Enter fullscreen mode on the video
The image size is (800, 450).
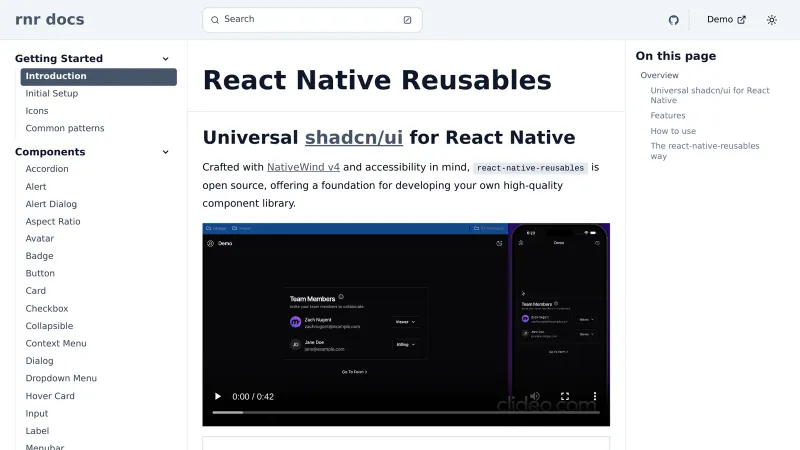[x=565, y=397]
